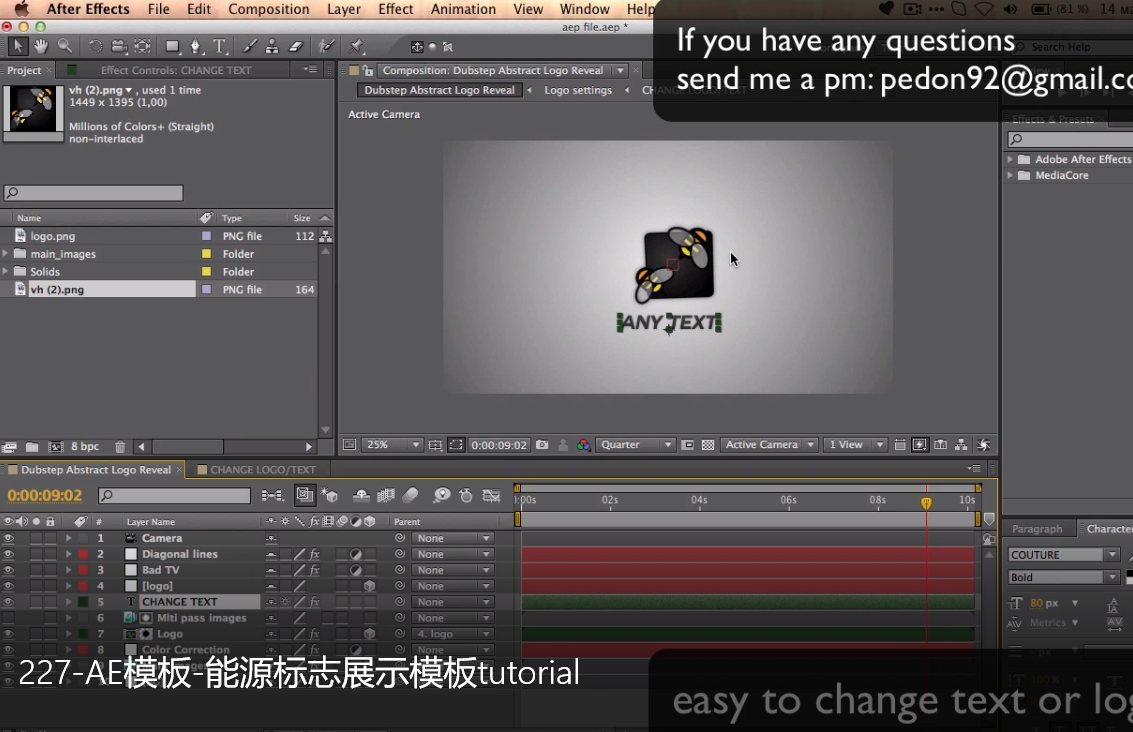Click the 8 bpc color depth button
1133x732 pixels.
pos(85,447)
